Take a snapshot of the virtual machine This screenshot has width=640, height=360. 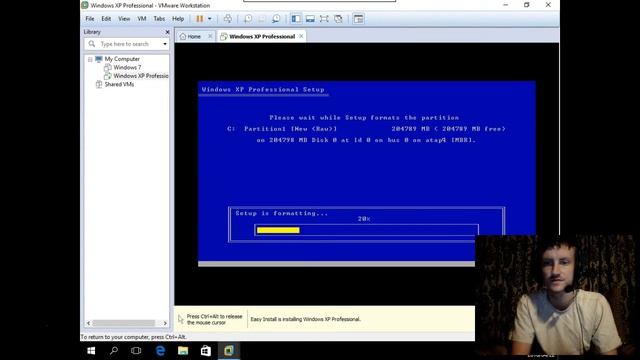pyautogui.click(x=248, y=19)
